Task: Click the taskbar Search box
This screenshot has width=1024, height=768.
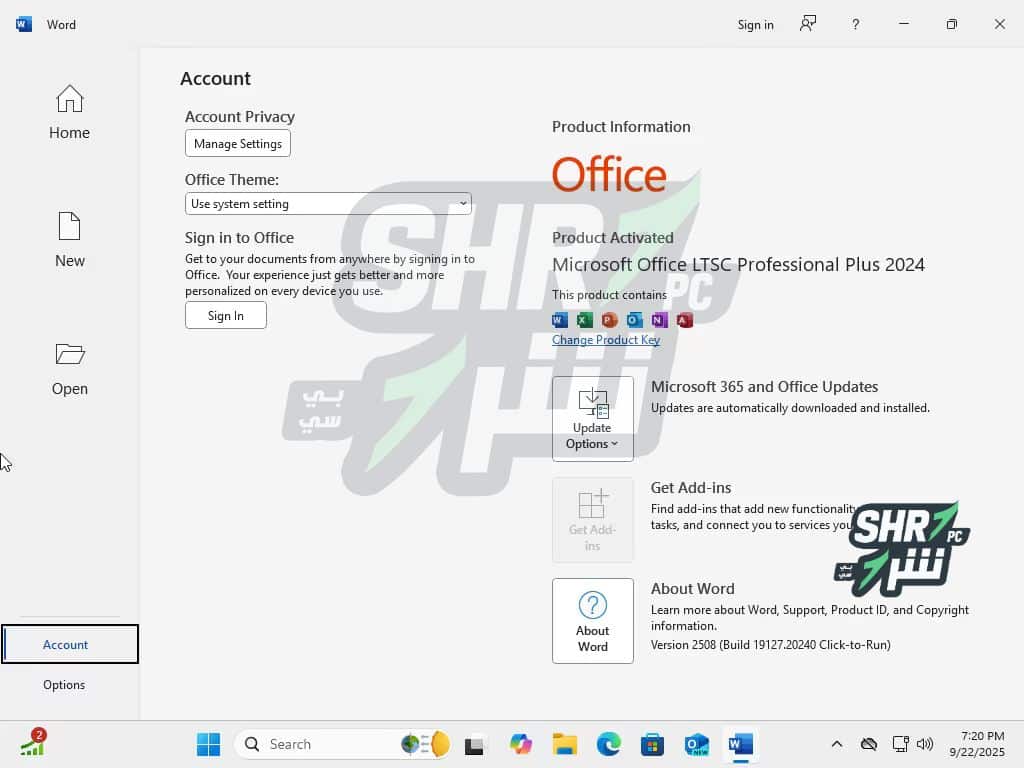Action: click(x=320, y=744)
